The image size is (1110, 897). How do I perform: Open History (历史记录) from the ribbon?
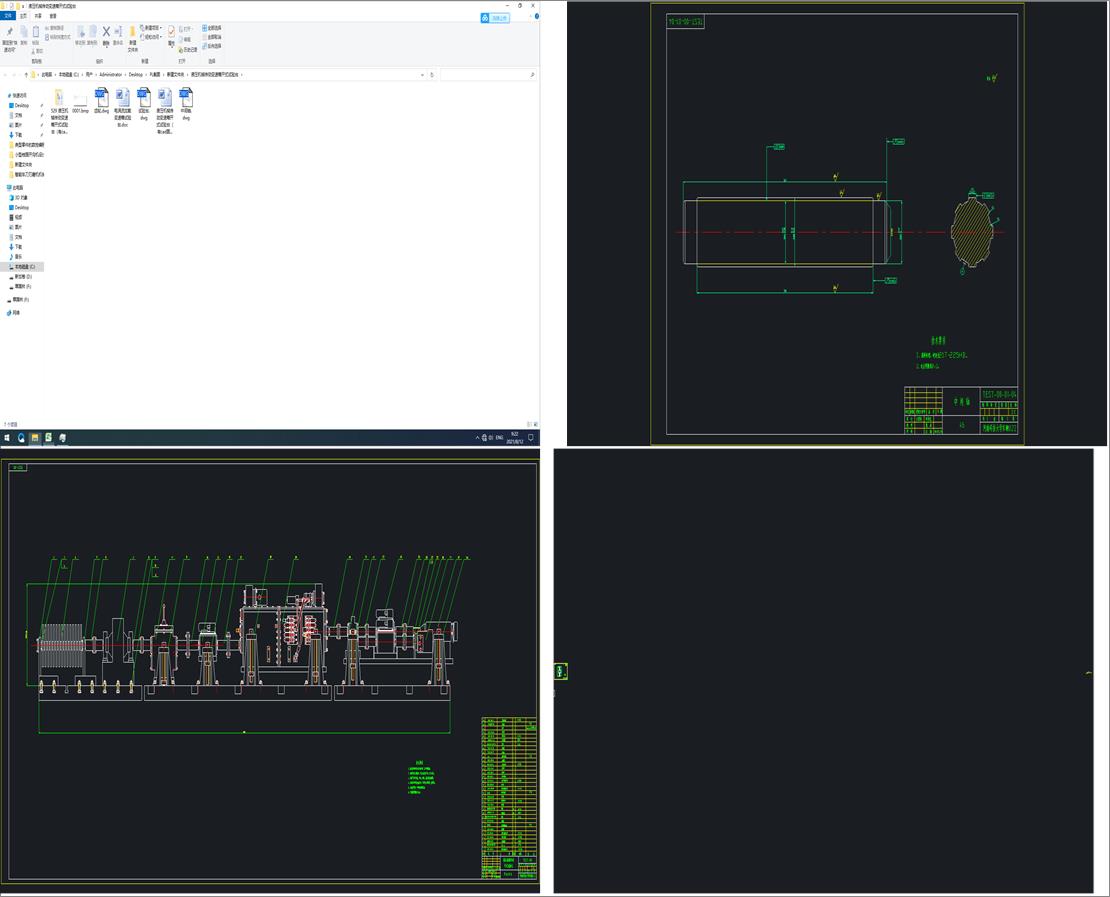click(189, 50)
